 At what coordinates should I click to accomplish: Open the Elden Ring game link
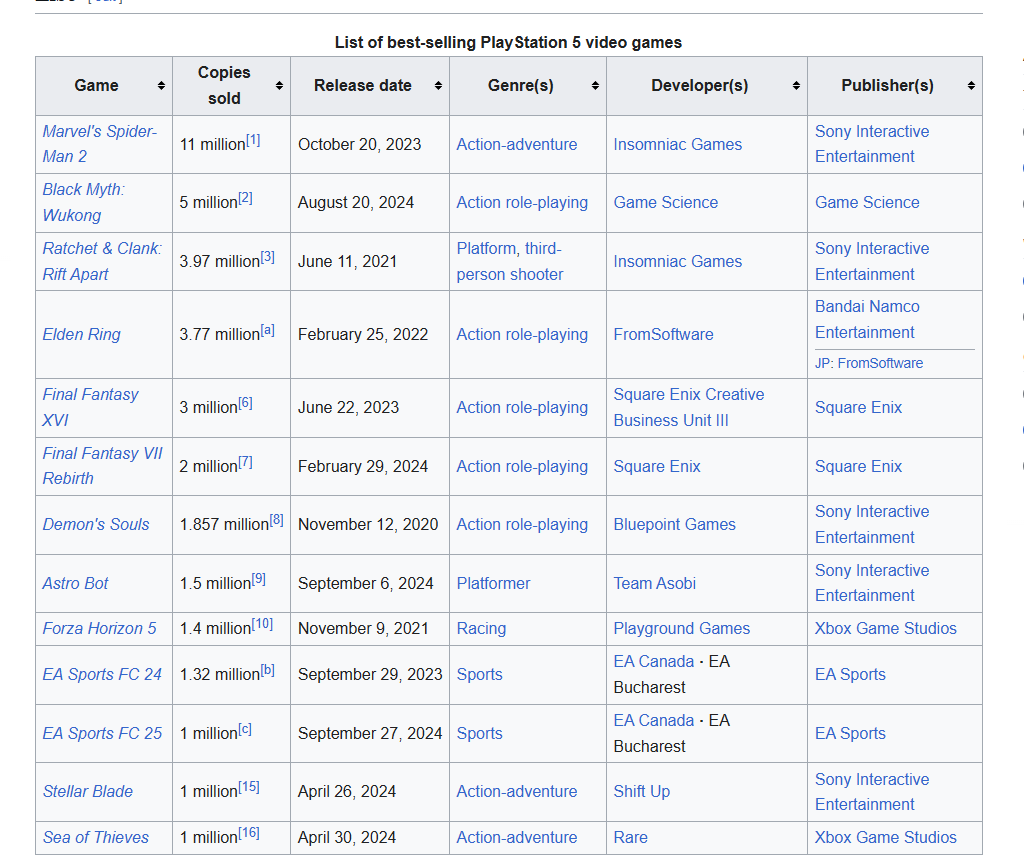82,334
